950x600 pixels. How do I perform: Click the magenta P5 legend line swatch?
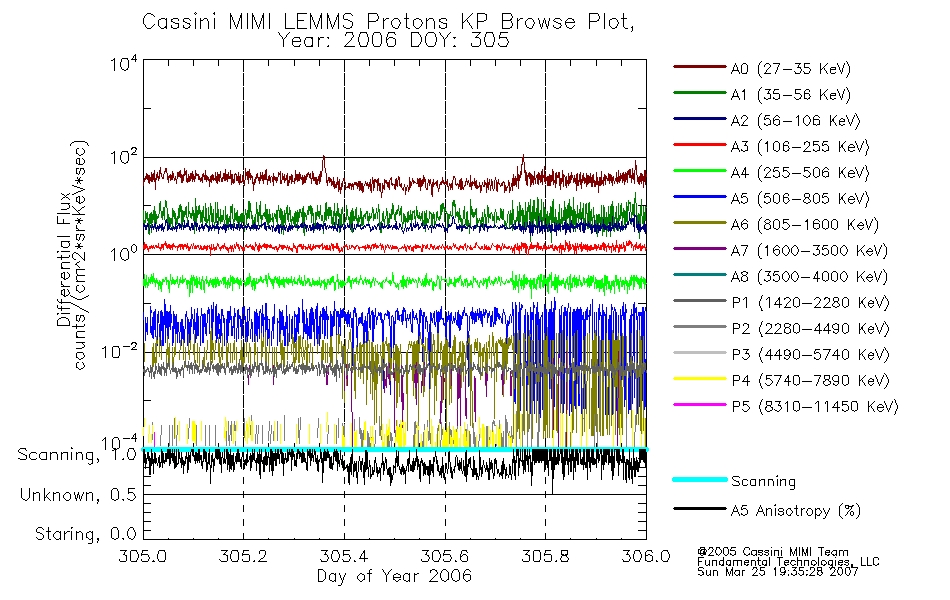700,405
